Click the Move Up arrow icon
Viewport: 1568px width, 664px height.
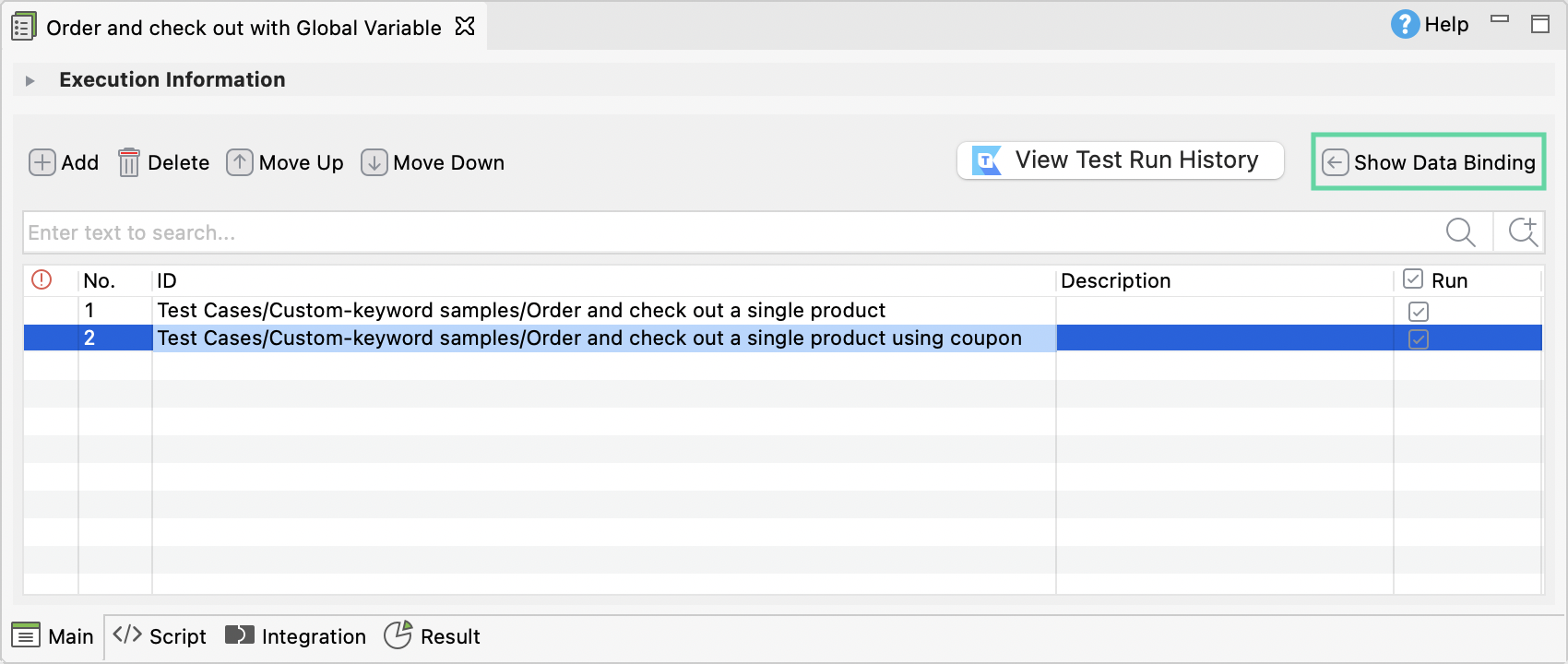240,162
